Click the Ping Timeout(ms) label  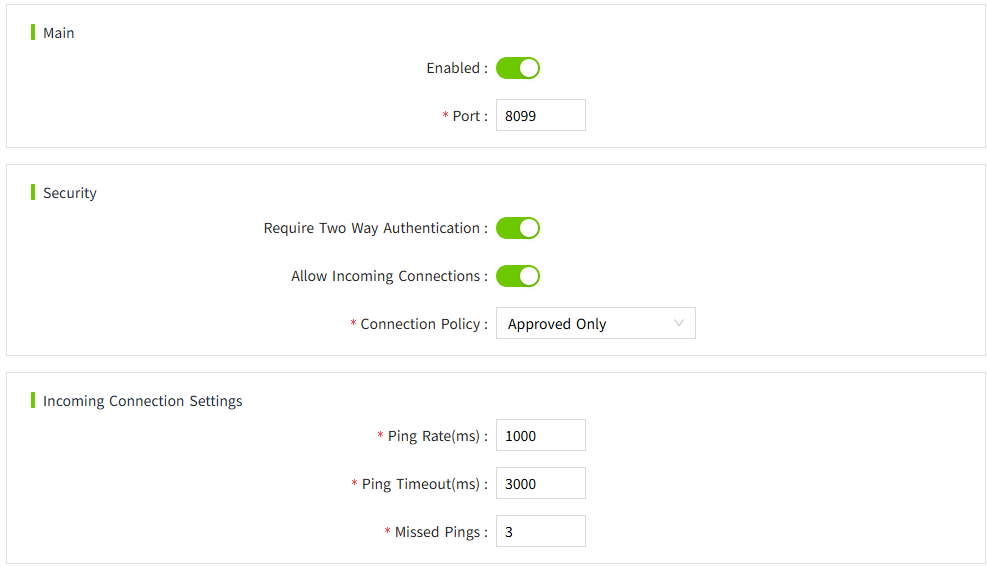click(421, 484)
